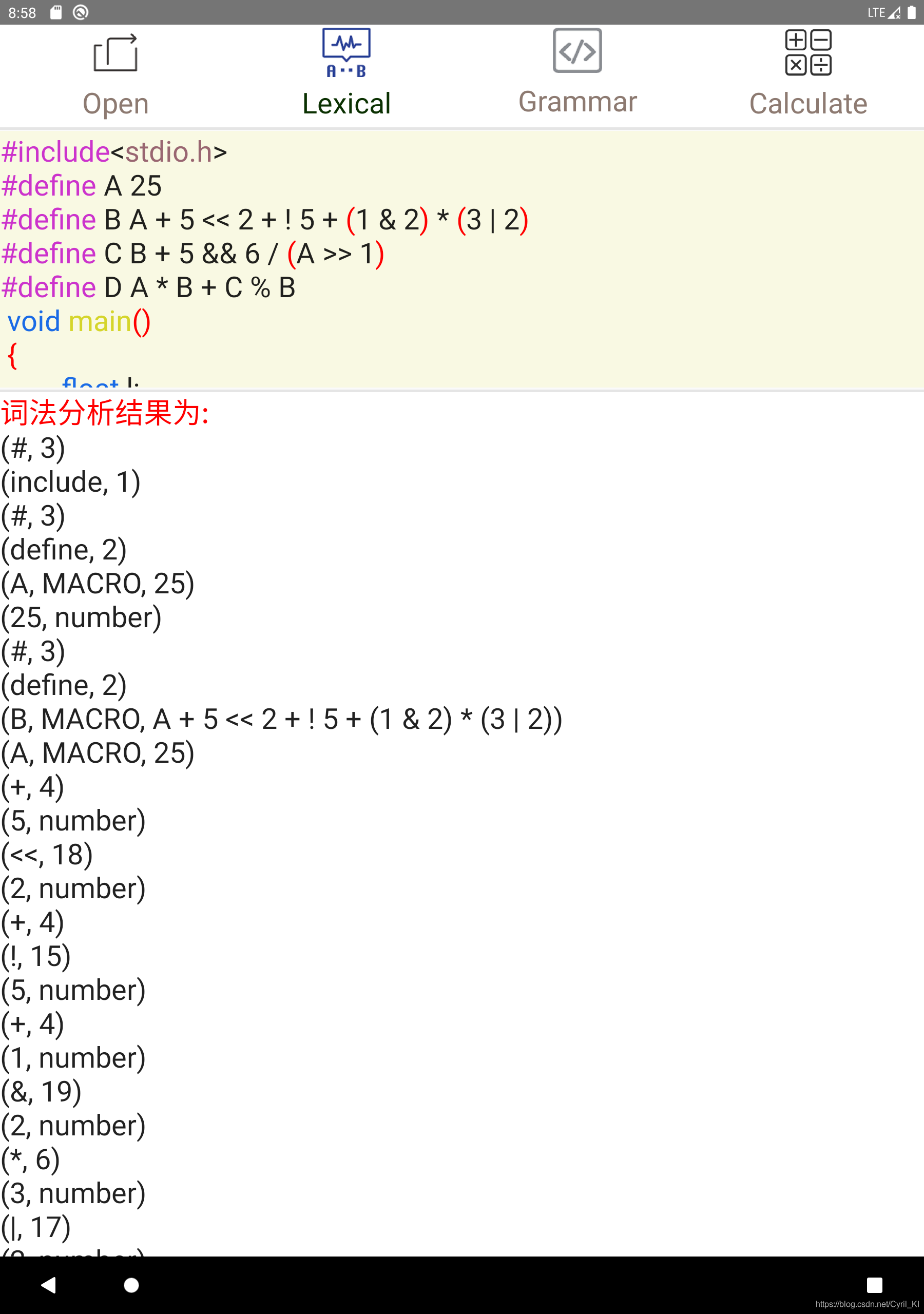Tap the LTE signal indicator
This screenshot has height=1314, width=924.
883,12
